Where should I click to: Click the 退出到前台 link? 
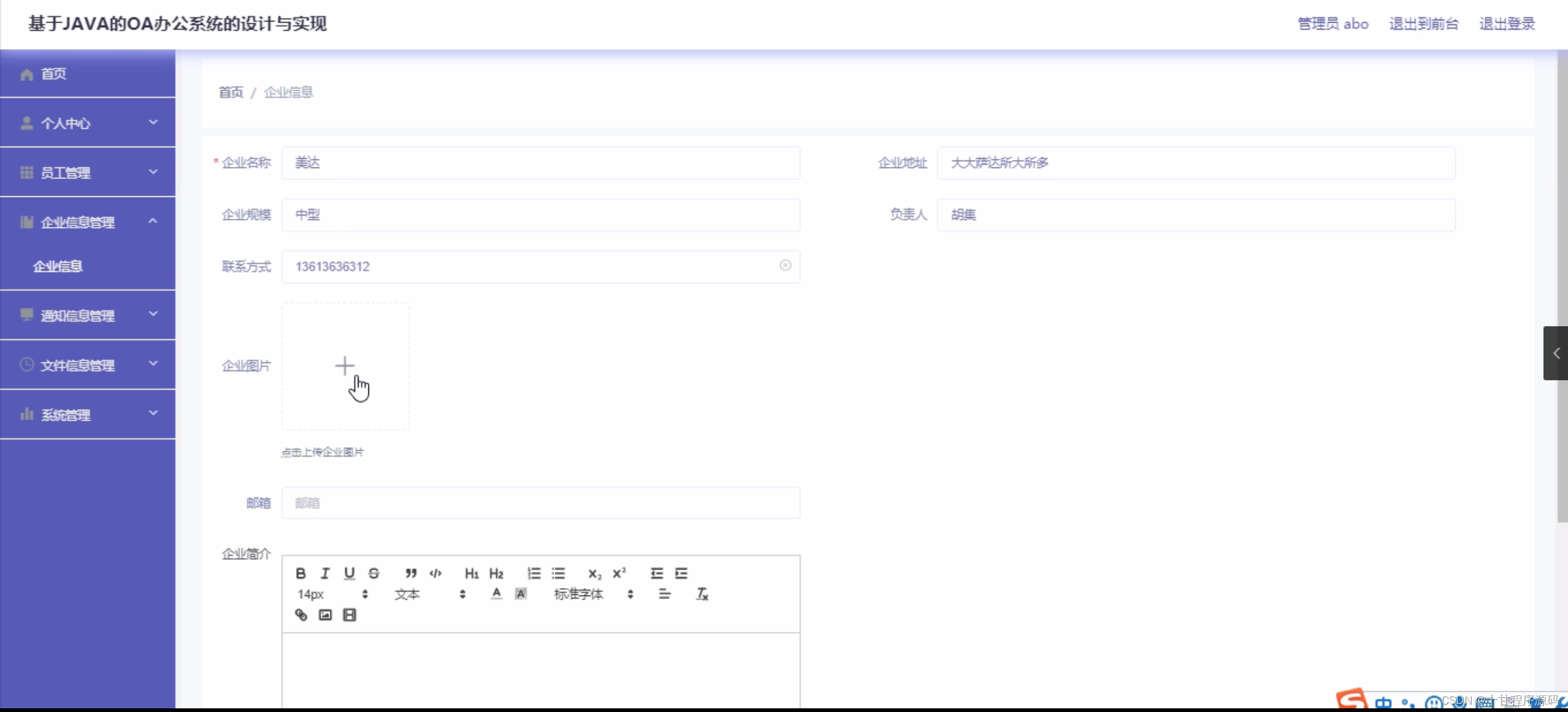click(x=1423, y=24)
